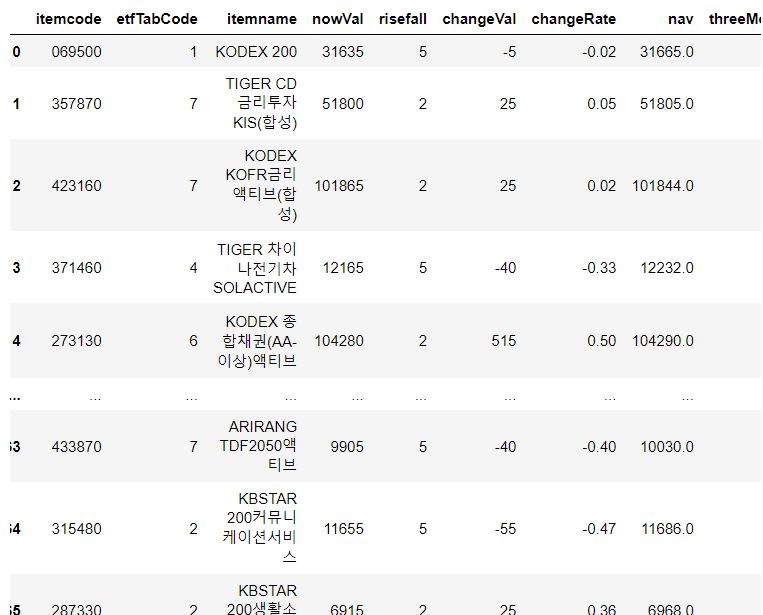Viewport: 763px width, 615px height.
Task: Click nav value 11686.0
Action: pos(668,528)
